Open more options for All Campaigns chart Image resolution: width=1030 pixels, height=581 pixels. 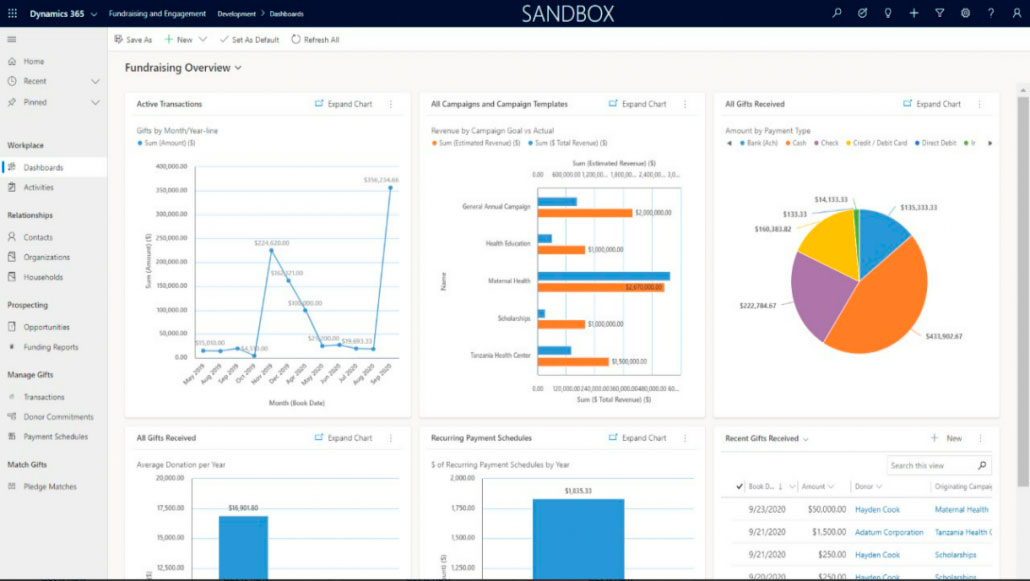click(x=685, y=104)
